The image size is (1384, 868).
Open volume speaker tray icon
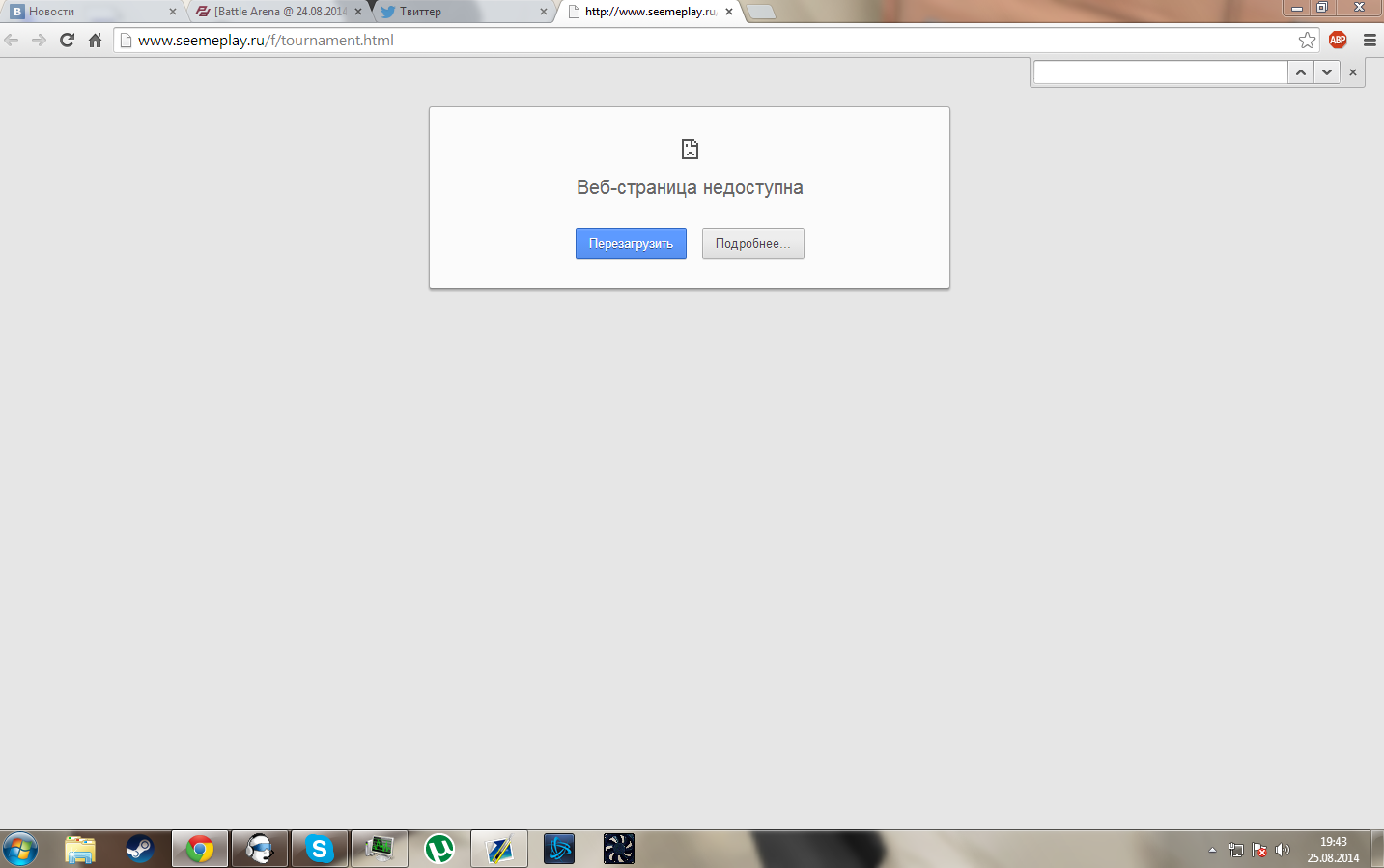pos(1283,850)
